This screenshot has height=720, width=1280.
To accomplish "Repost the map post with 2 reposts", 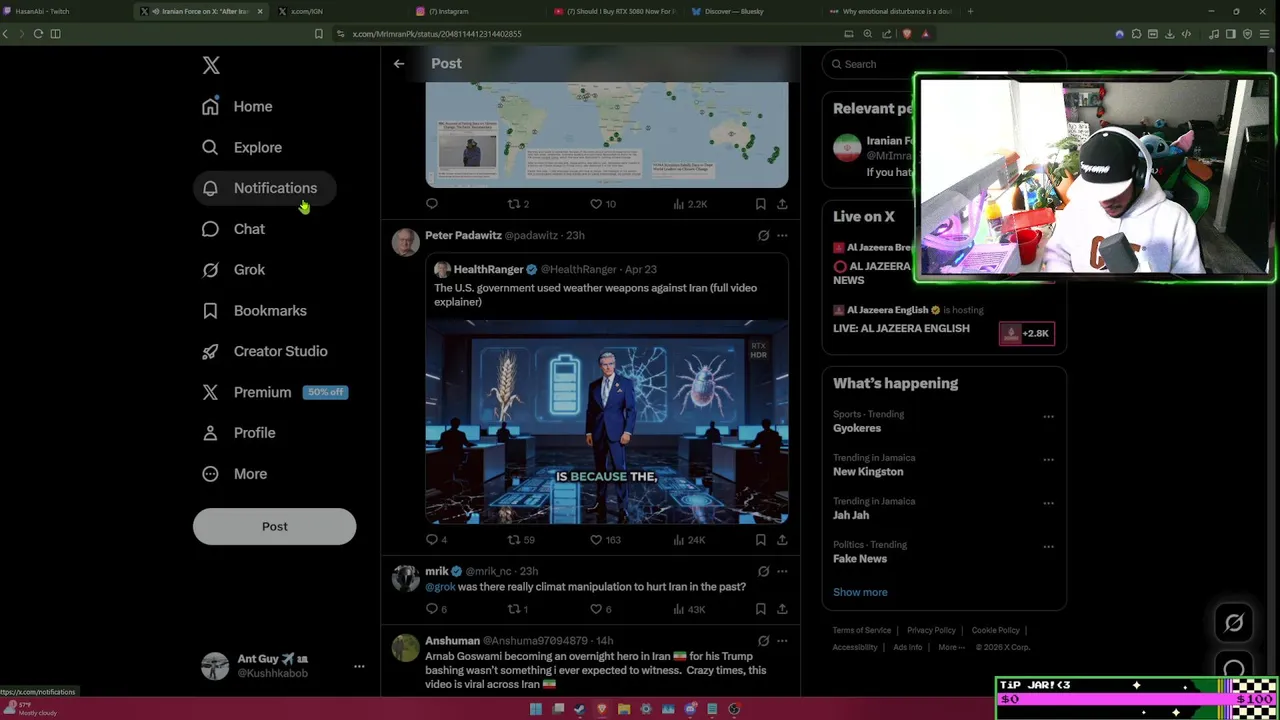I will [x=518, y=204].
